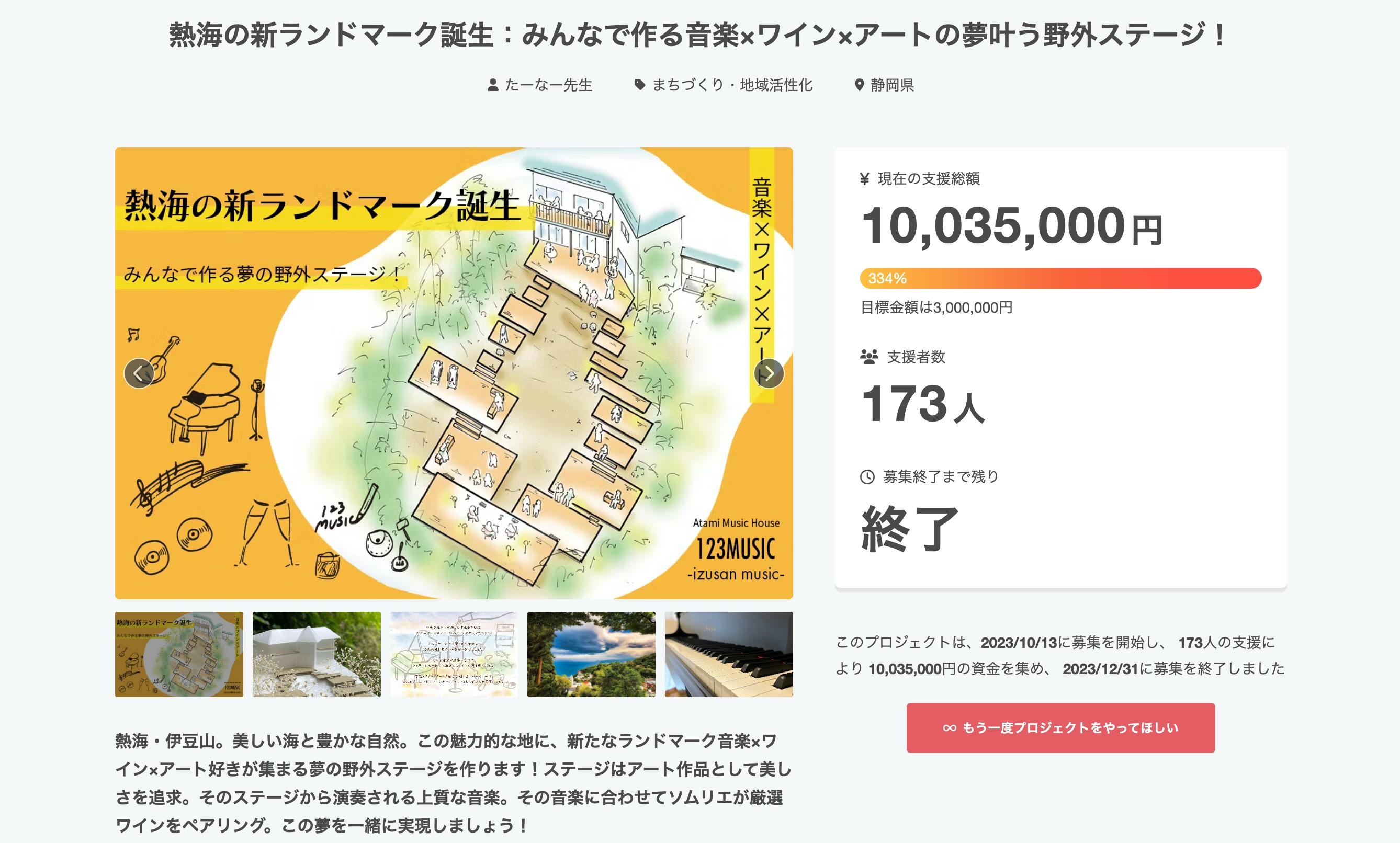The width and height of the screenshot is (1400, 843).
Task: Select the piano keys thumbnail
Action: tap(728, 654)
